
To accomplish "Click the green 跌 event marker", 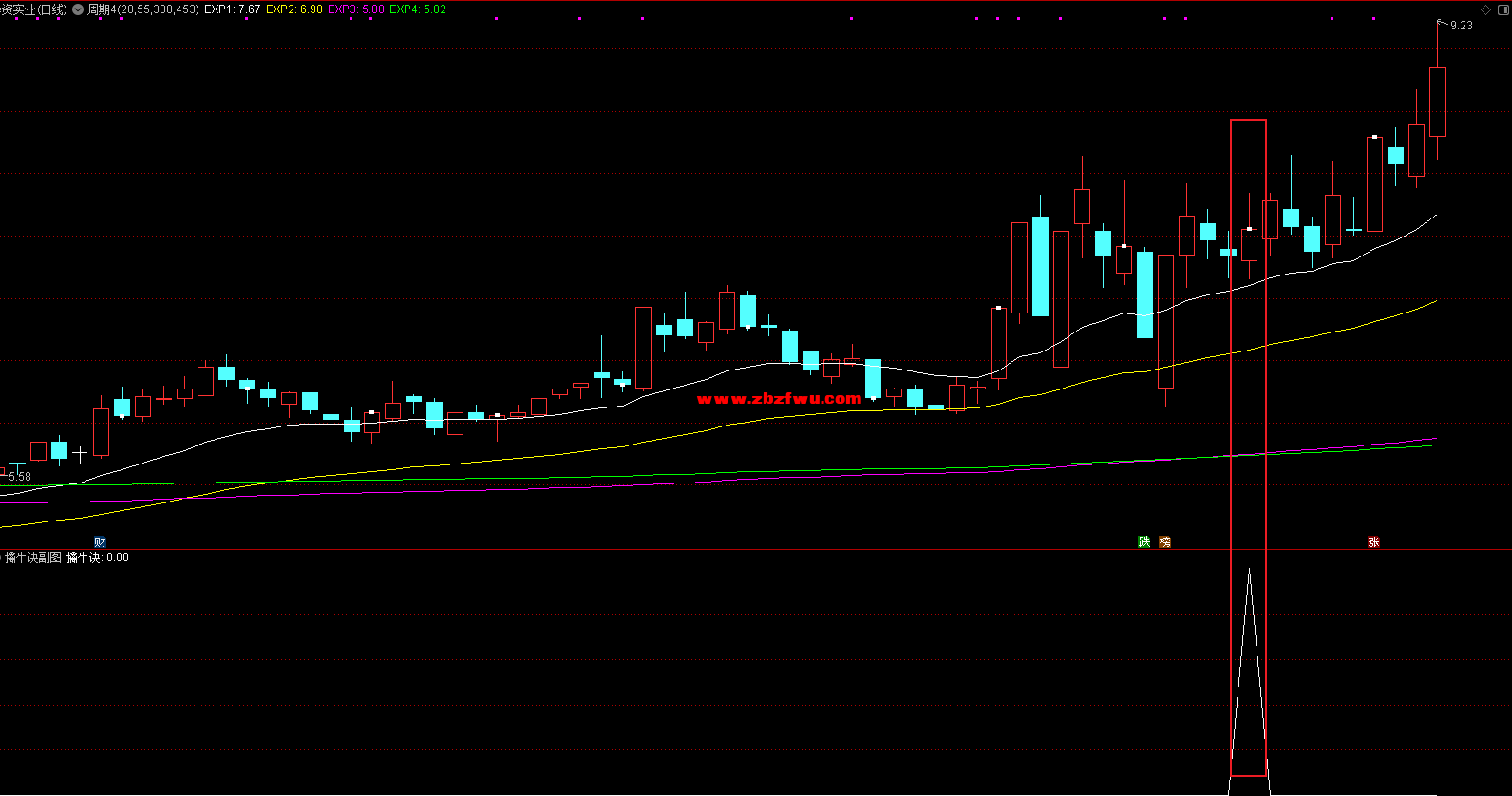I will (1144, 542).
